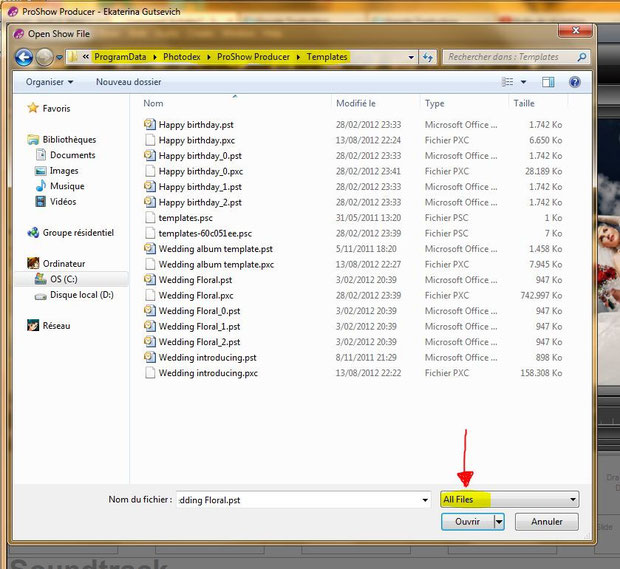The image size is (620, 569).
Task: Click the search magnifier icon
Action: 581,57
